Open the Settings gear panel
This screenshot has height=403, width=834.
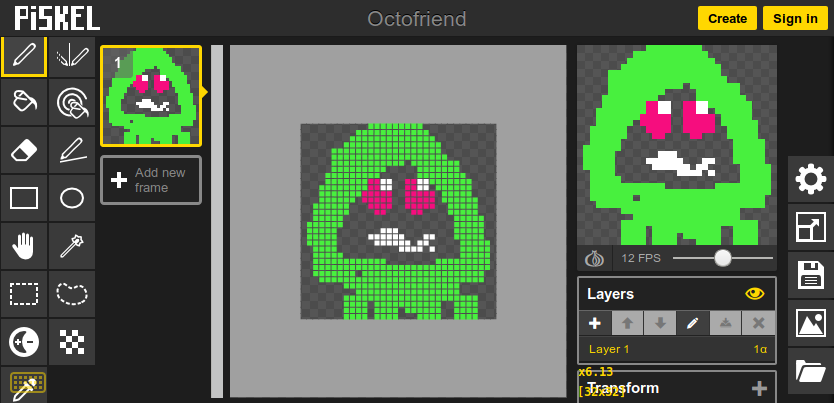click(810, 180)
